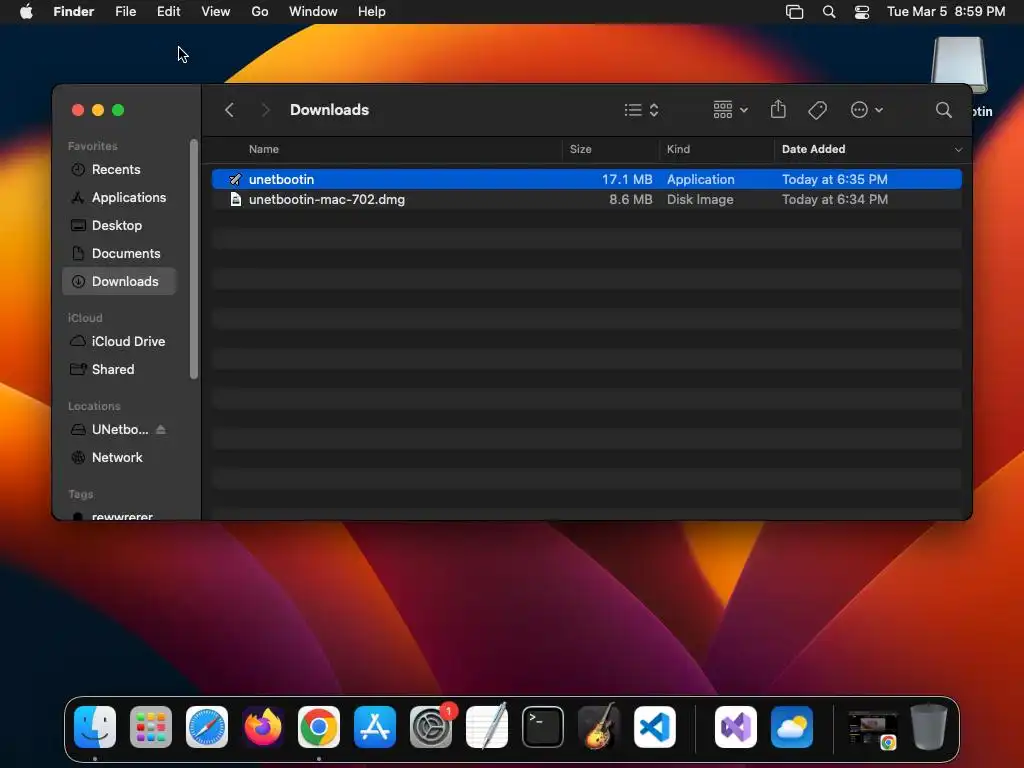Click the unetbootin application icon in the list
Viewport: 1024px width, 768px height.
click(x=236, y=179)
